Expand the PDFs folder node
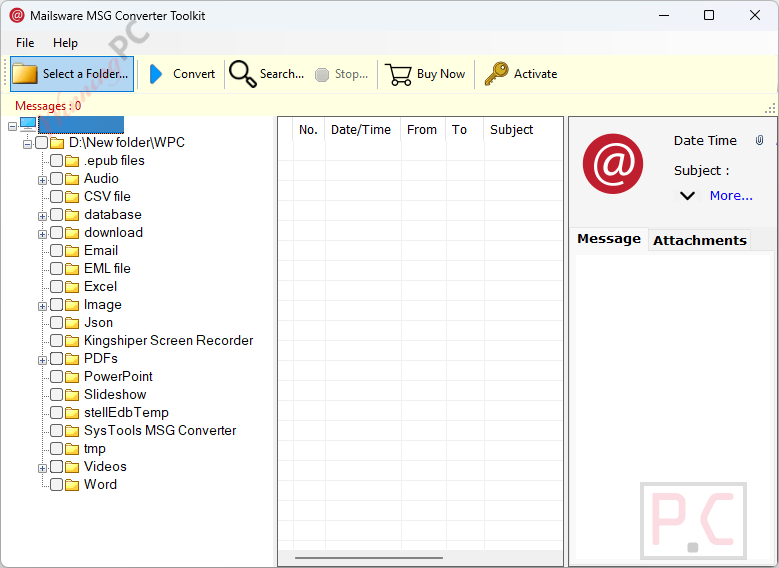779x568 pixels. coord(42,360)
